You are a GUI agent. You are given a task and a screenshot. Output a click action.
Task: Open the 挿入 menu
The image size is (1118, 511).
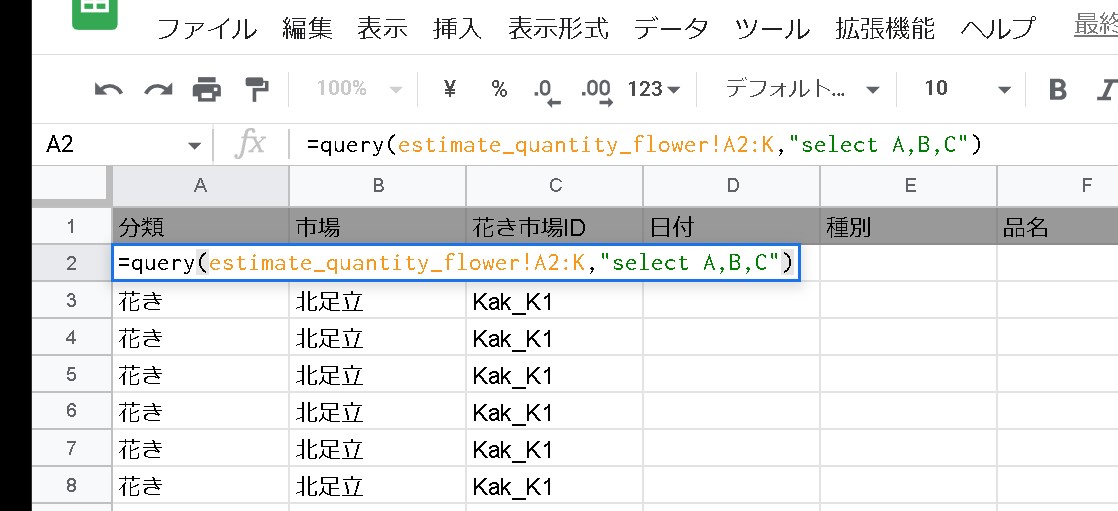[457, 29]
